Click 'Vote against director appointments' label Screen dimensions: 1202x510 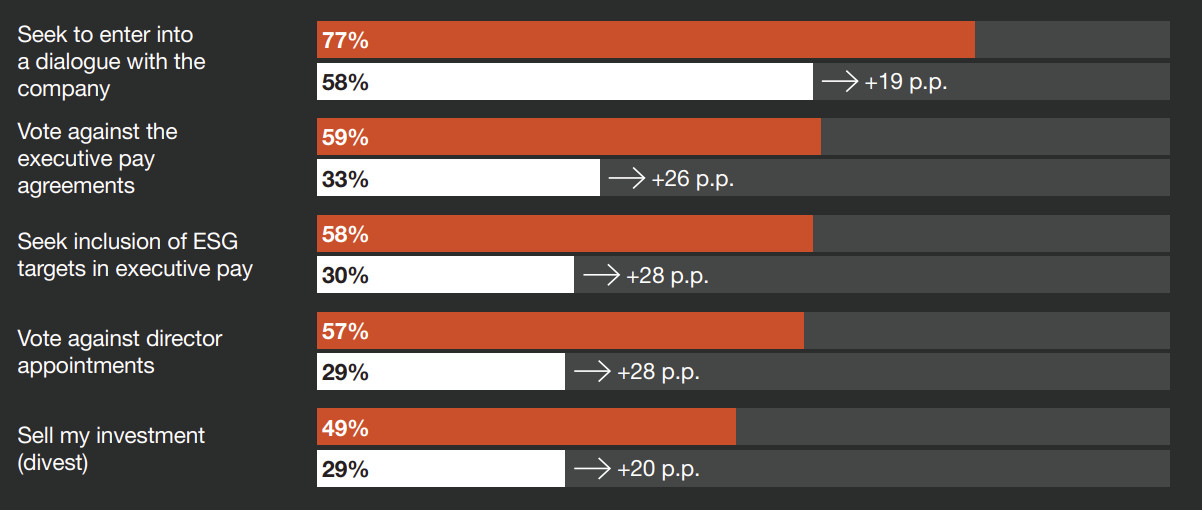tap(120, 352)
